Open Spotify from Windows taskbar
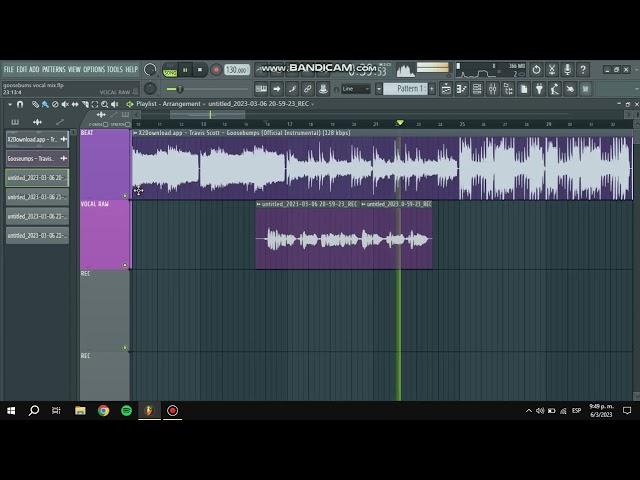 click(x=126, y=411)
